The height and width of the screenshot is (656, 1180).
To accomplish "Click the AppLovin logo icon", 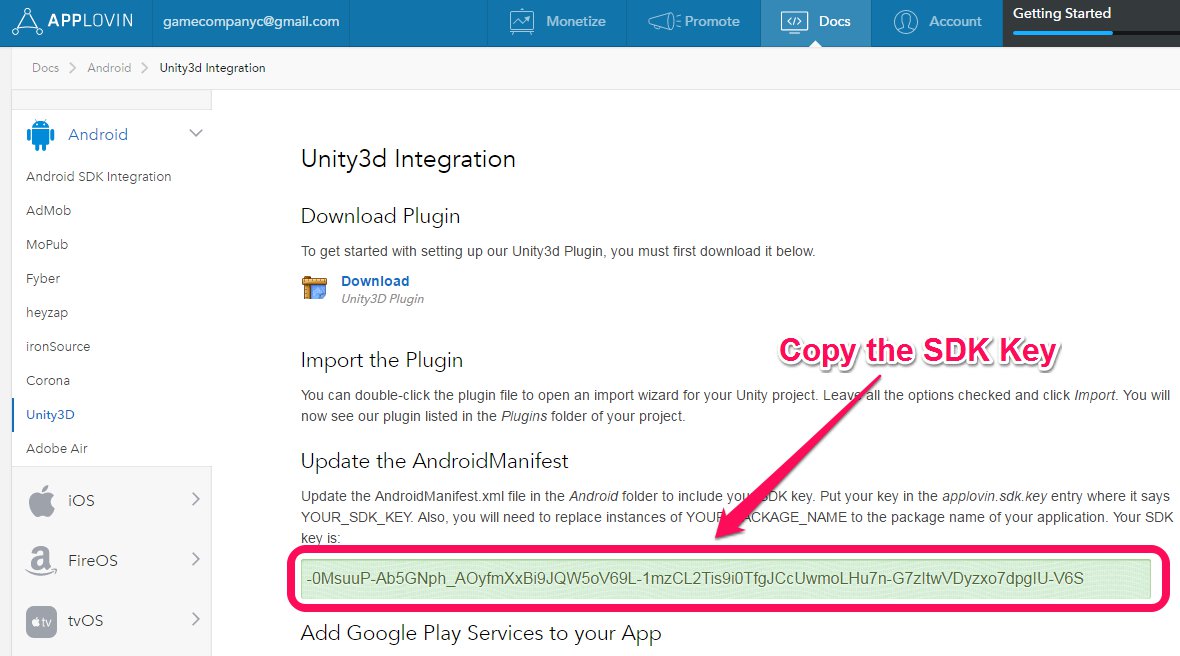I will point(27,21).
